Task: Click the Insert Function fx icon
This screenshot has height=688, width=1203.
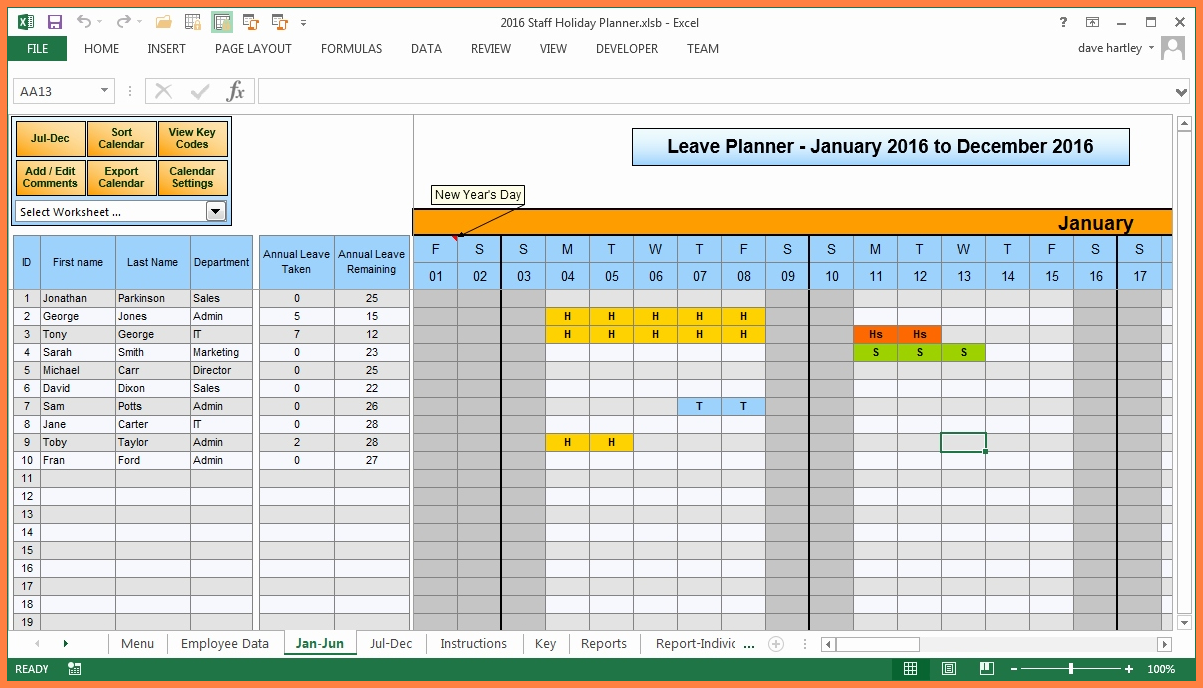Action: click(236, 92)
